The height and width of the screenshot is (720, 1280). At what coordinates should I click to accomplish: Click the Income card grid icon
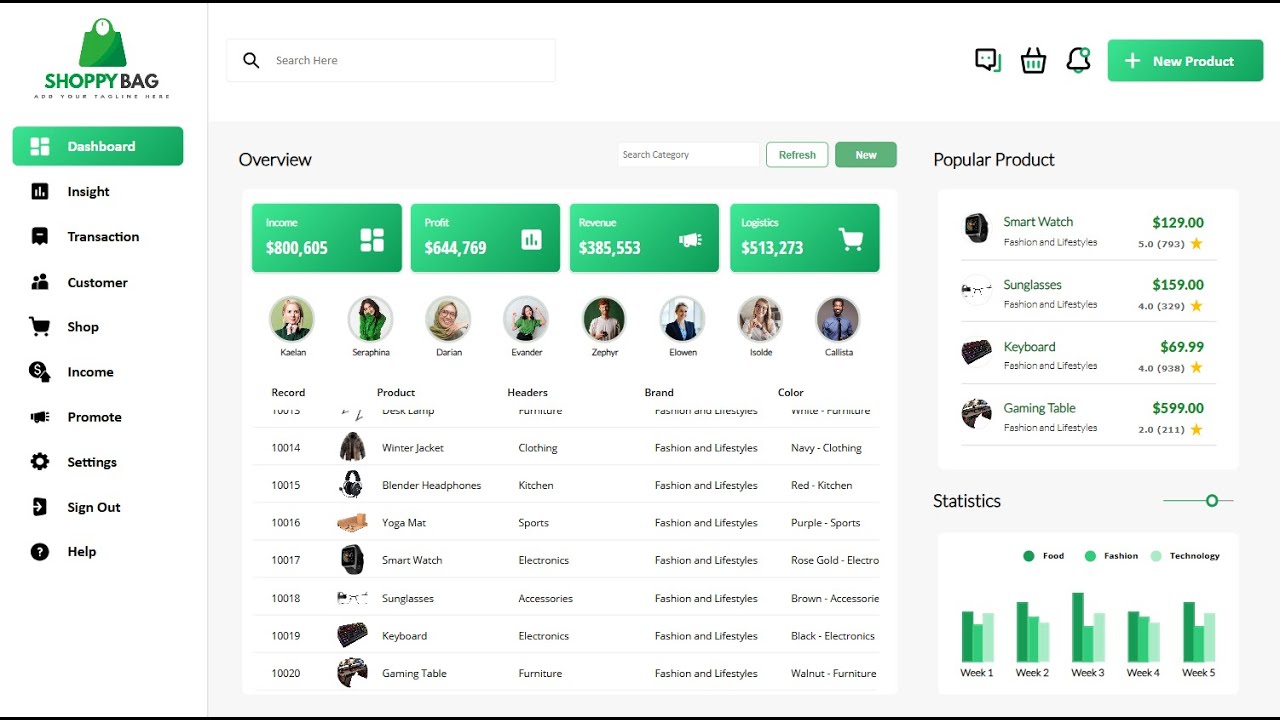372,240
